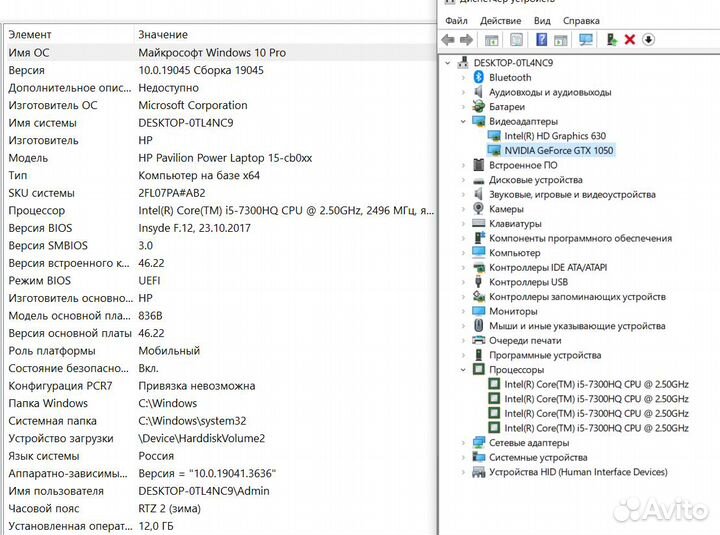Click the Очереди печати printer icon
This screenshot has width=720, height=535.
pyautogui.click(x=478, y=340)
